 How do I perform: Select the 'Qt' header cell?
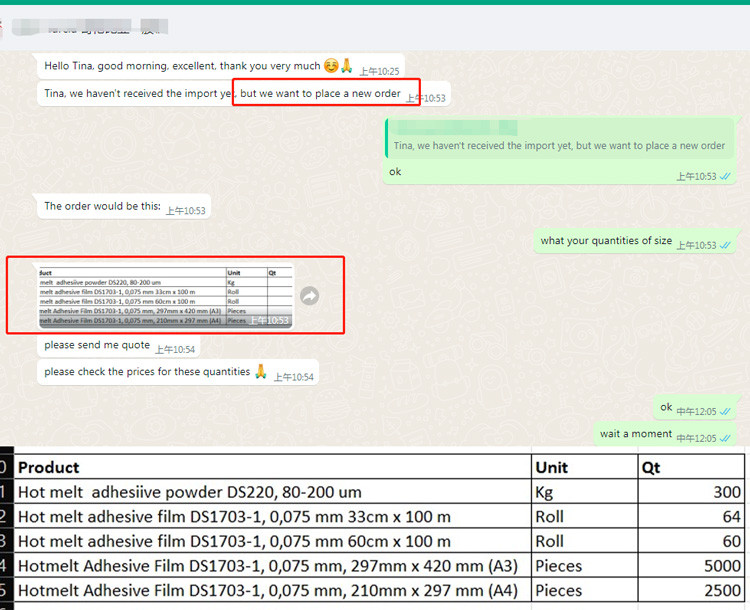coord(691,467)
